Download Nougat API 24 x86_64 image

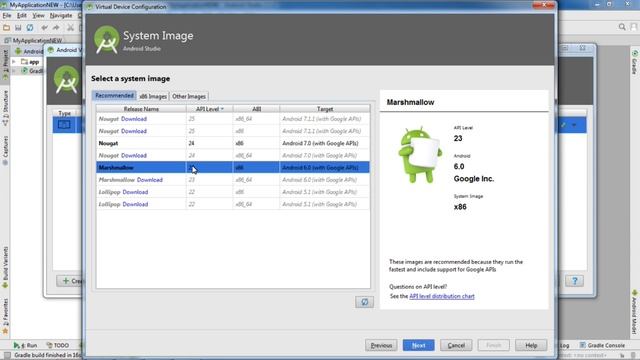click(x=134, y=156)
